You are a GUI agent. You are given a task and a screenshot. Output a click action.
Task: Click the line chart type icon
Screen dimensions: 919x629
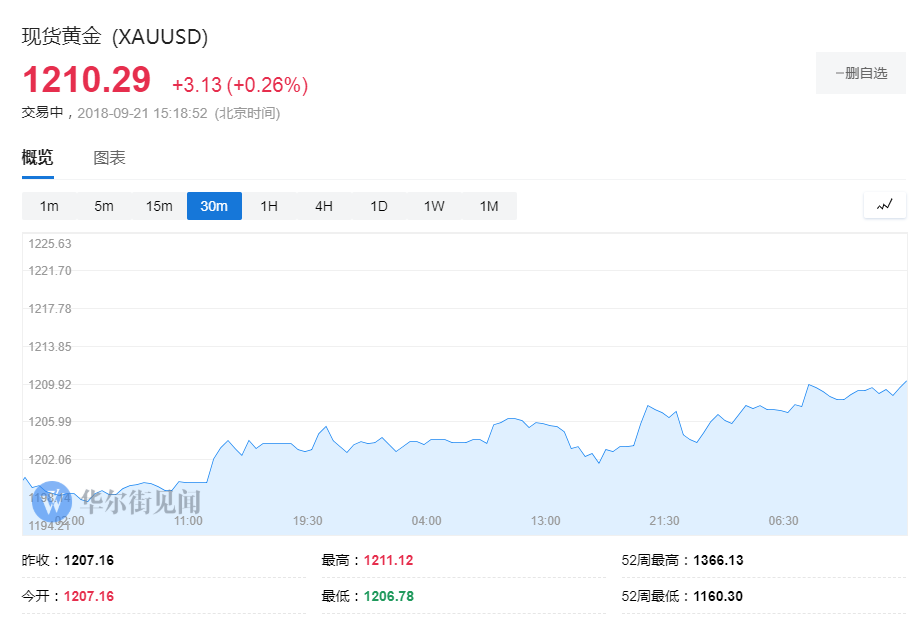(884, 205)
